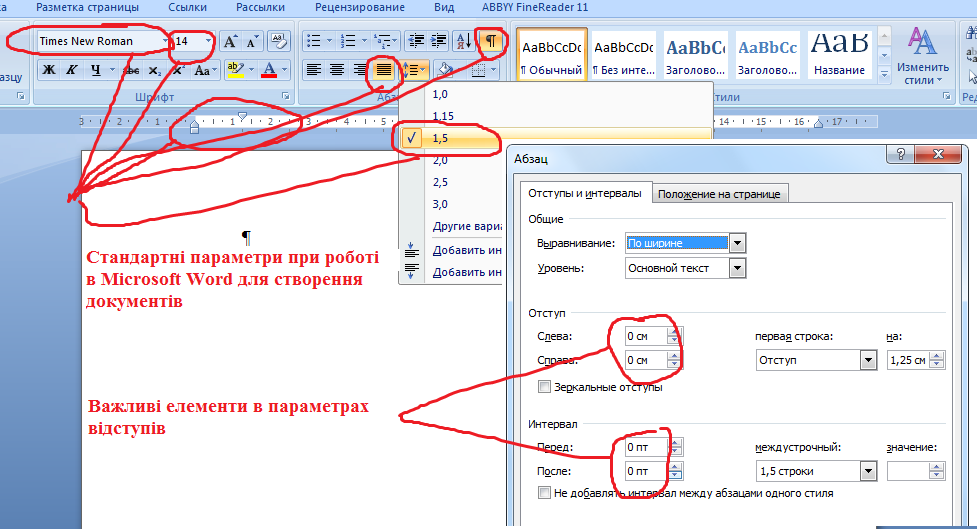Toggle show paragraph marks (¶) button
This screenshot has width=977, height=529.
[491, 42]
